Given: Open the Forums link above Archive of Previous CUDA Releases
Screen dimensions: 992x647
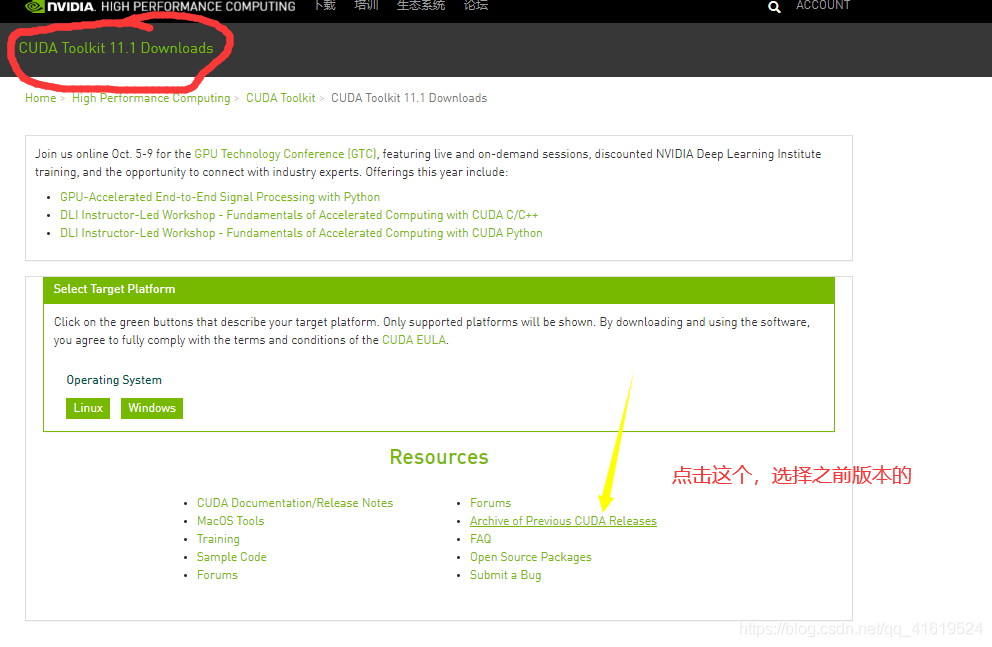Looking at the screenshot, I should [490, 503].
